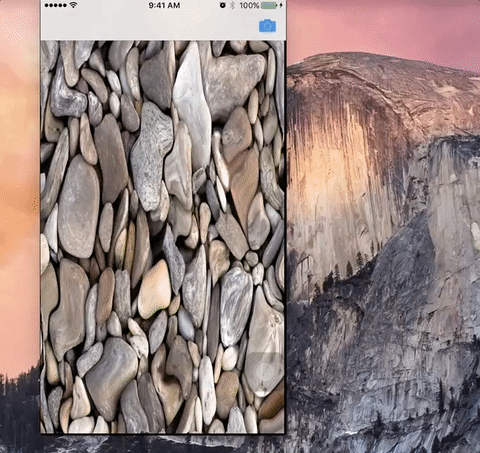Click the 100% battery percentage text
This screenshot has width=480, height=453.
coord(249,5)
